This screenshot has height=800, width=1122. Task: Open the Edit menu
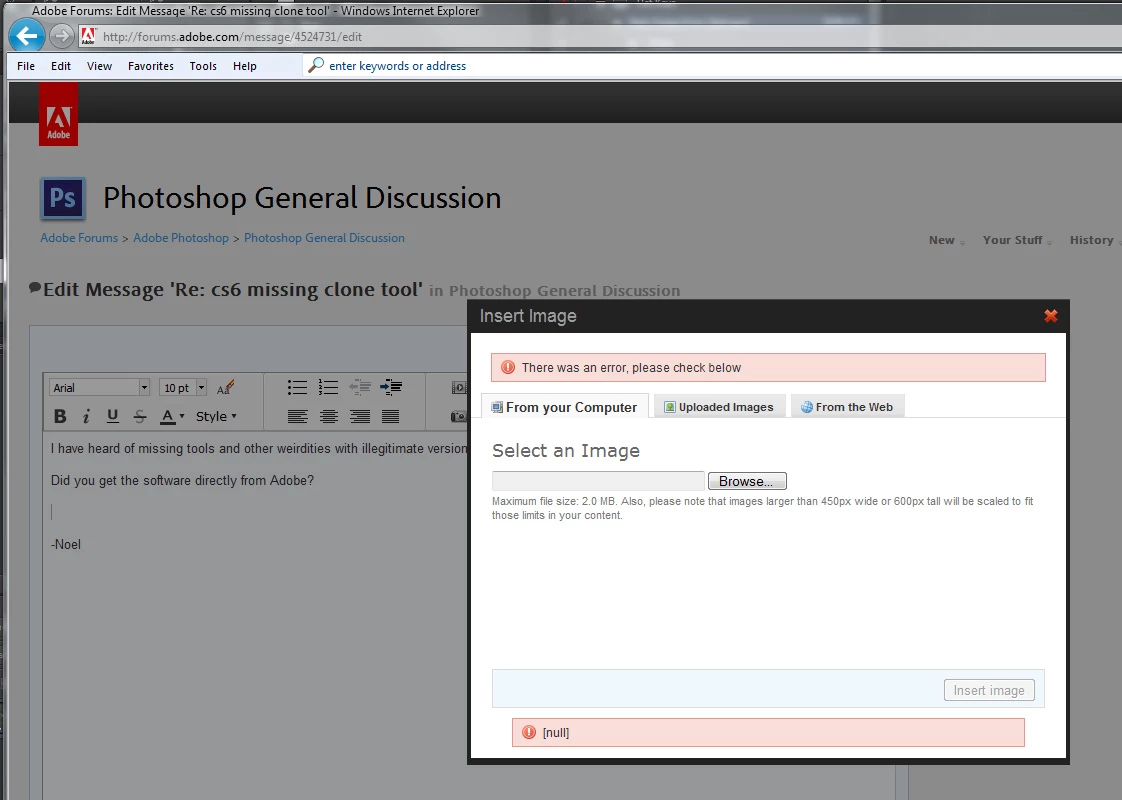point(61,66)
